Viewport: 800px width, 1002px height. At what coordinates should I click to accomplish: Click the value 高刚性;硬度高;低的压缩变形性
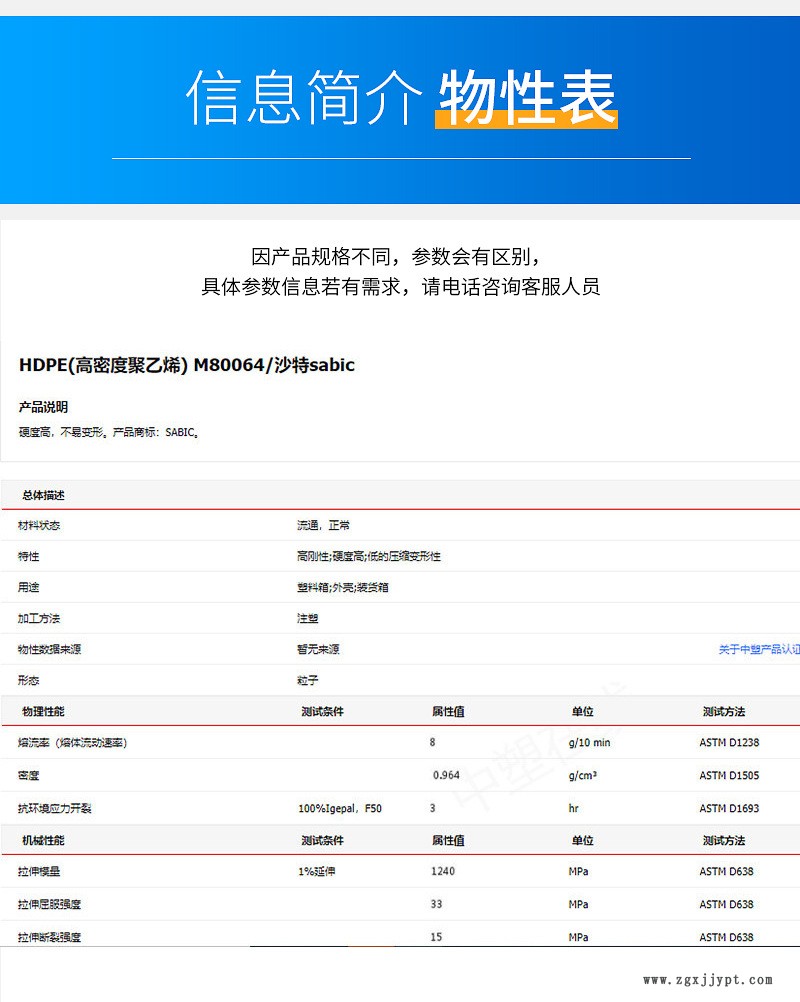point(369,557)
